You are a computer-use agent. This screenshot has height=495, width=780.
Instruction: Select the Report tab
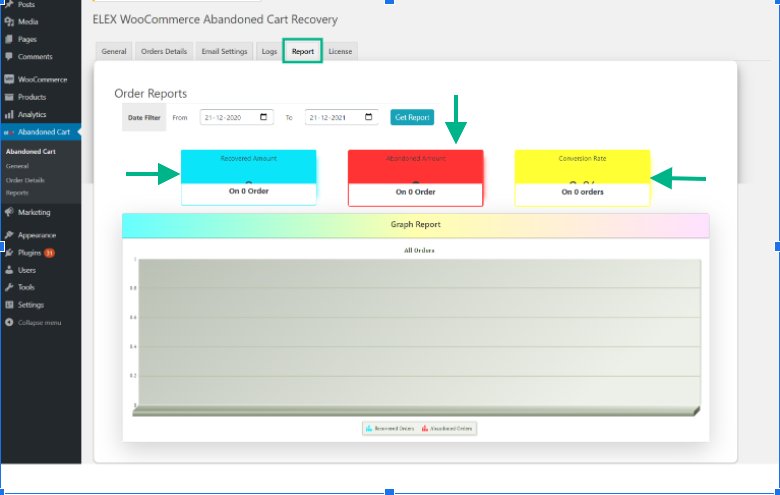[302, 51]
